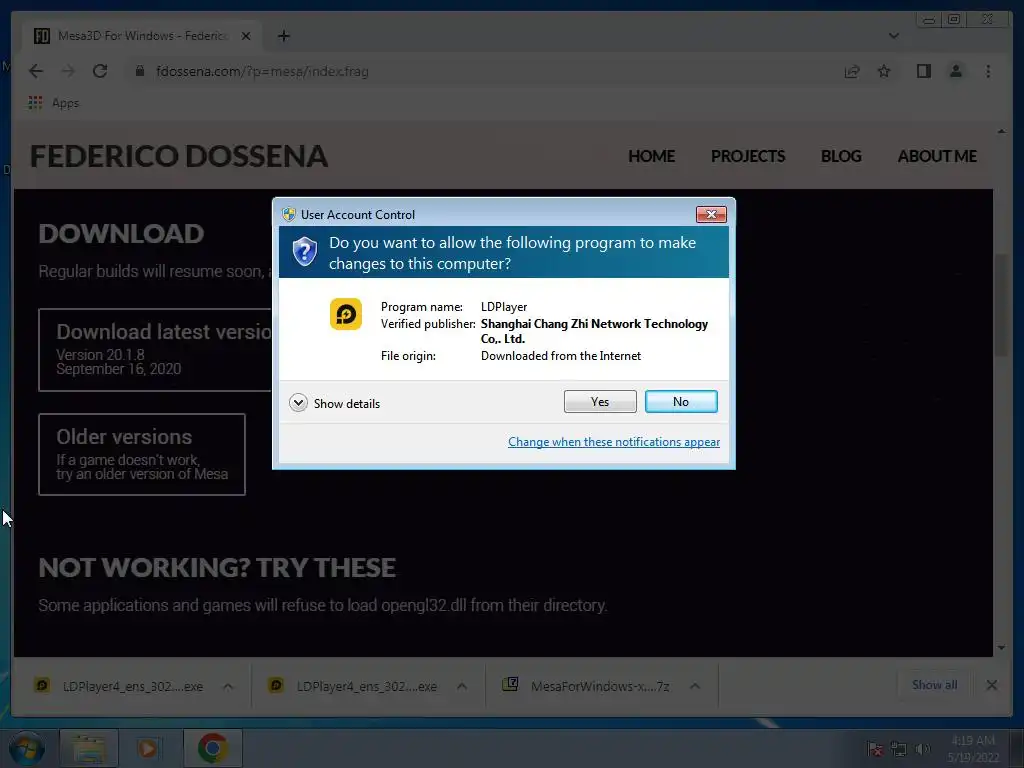
Task: Open File Explorer from taskbar
Action: tap(89, 748)
